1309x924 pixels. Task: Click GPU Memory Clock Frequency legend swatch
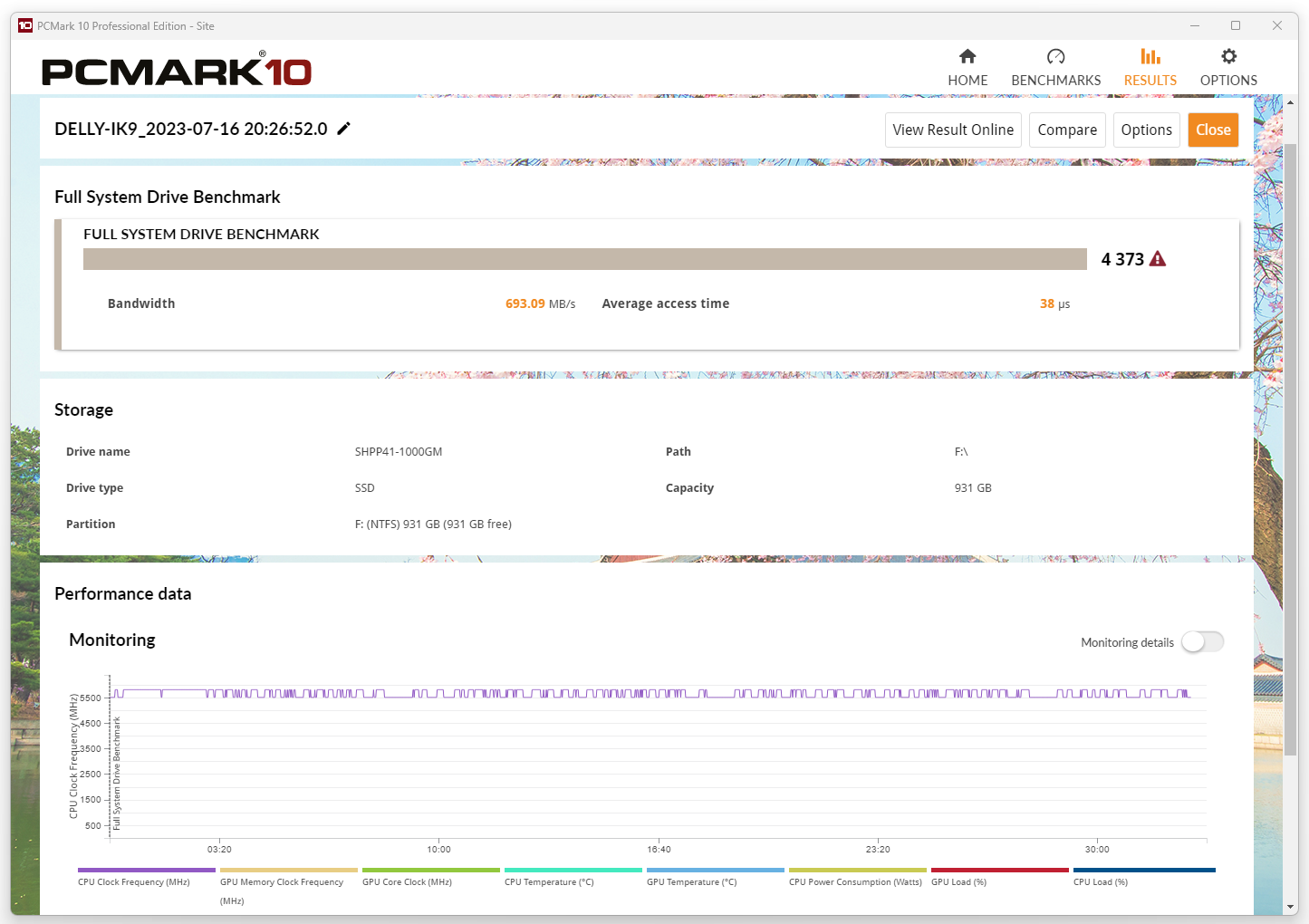point(289,870)
